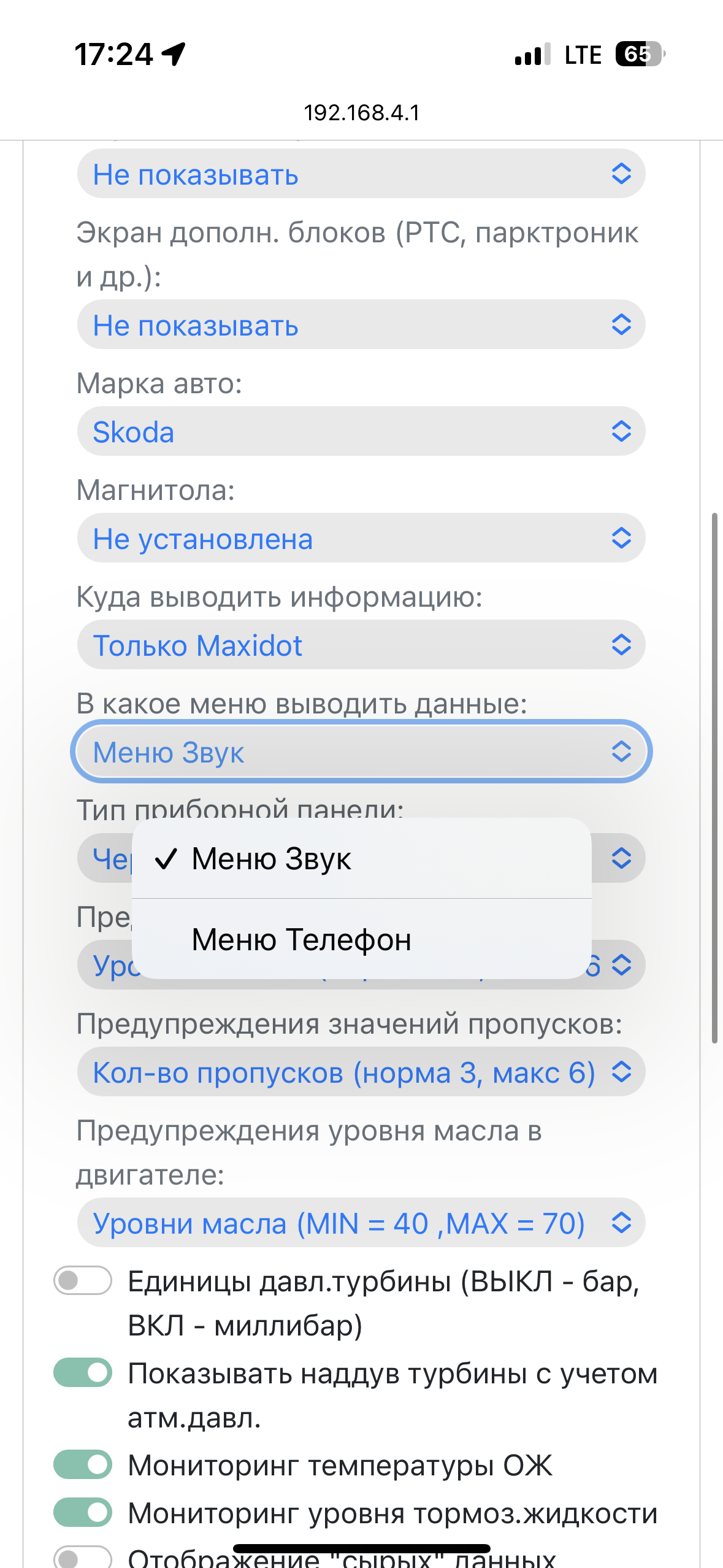The height and width of the screenshot is (1568, 723).
Task: Turn off Мониторинг температуры ОЖ switch
Action: [83, 1464]
